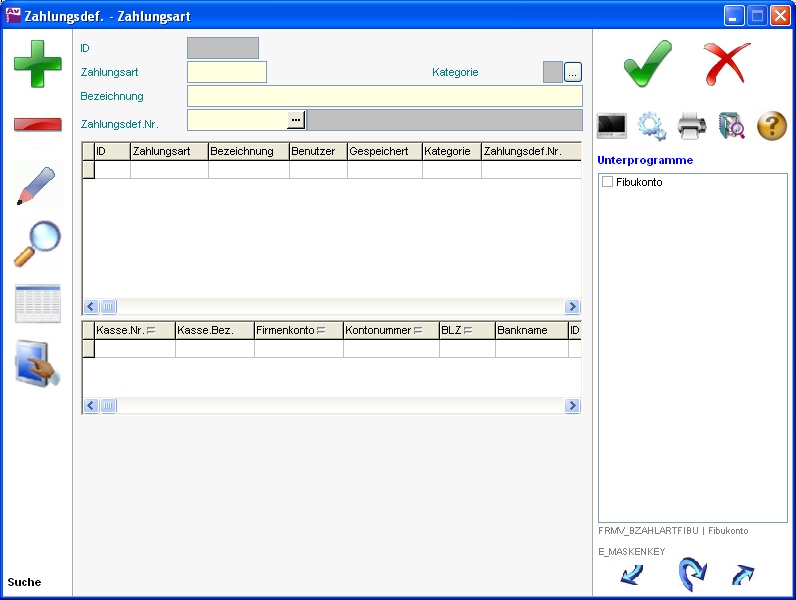Open the Kategorie lookup button
The height and width of the screenshot is (600, 796).
[x=573, y=72]
